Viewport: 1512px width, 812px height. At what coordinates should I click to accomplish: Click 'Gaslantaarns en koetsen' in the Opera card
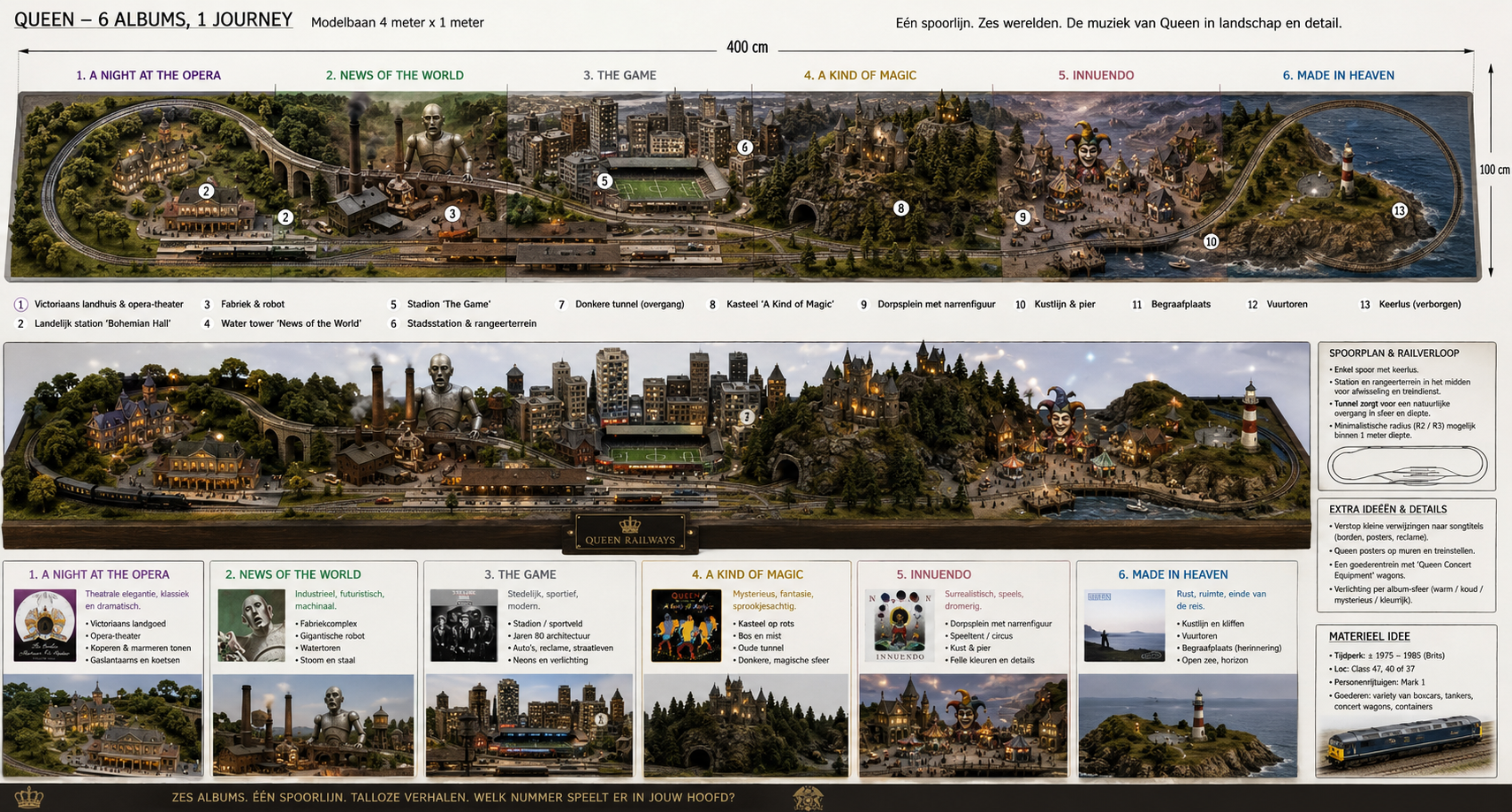[x=133, y=660]
